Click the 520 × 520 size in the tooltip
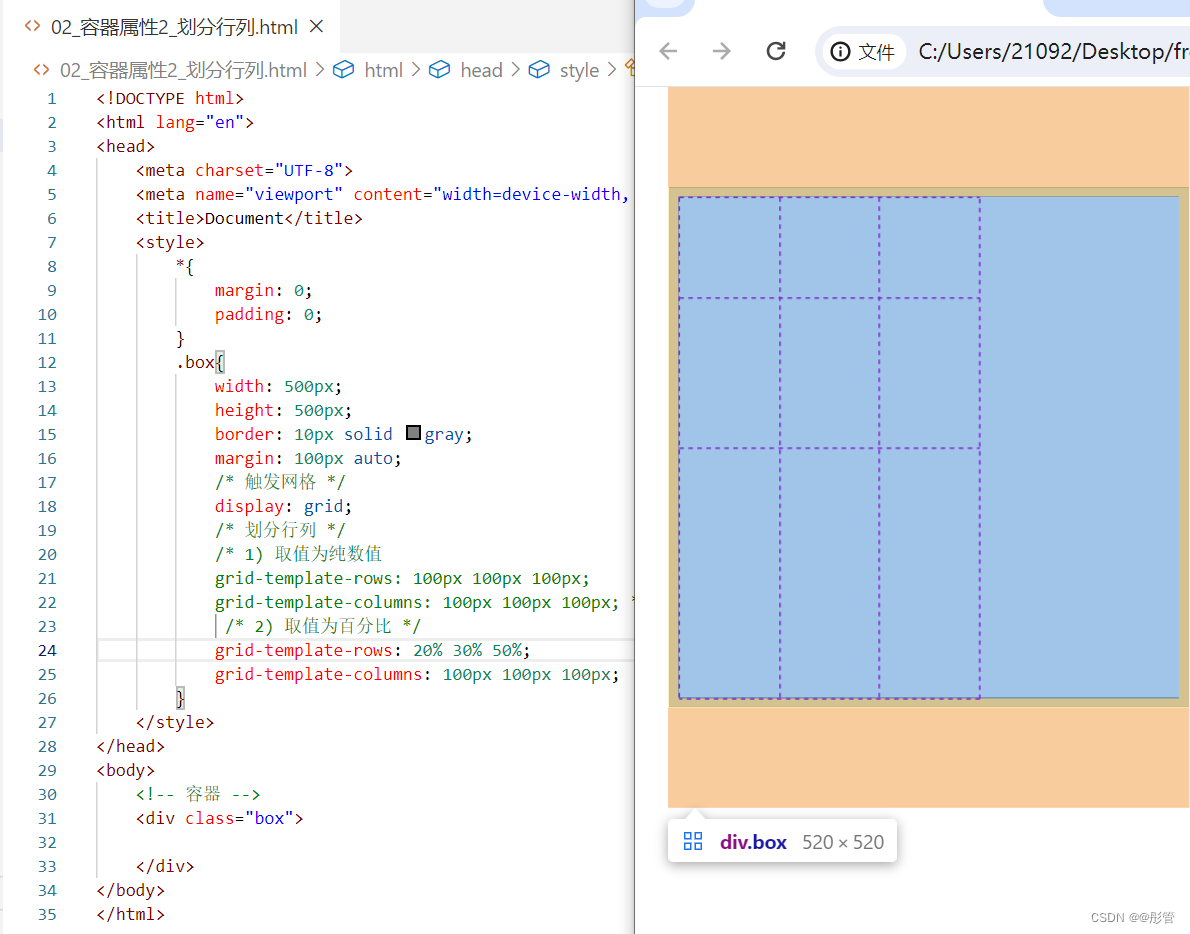The image size is (1190, 934). click(843, 842)
